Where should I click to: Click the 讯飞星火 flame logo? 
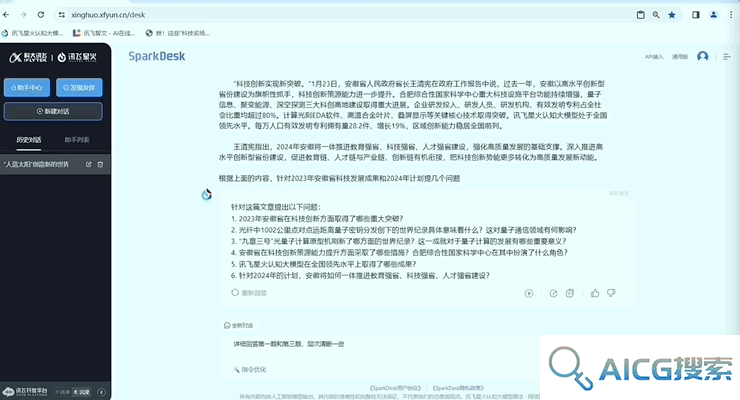77,58
